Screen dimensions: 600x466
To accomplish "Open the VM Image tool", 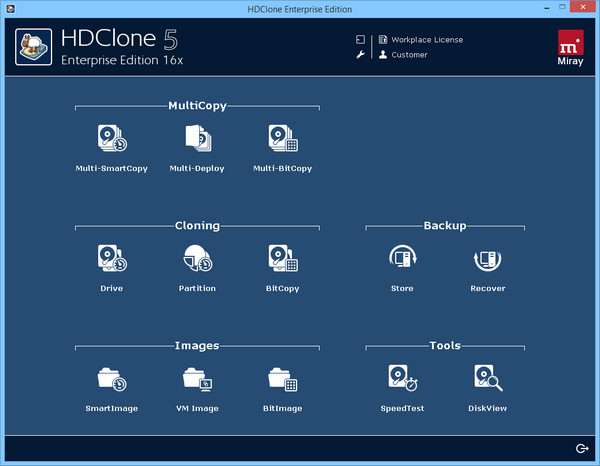I will (197, 380).
